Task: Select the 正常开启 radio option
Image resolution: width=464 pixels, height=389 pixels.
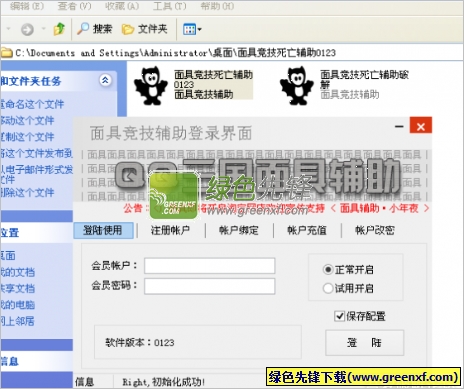Action: point(328,269)
